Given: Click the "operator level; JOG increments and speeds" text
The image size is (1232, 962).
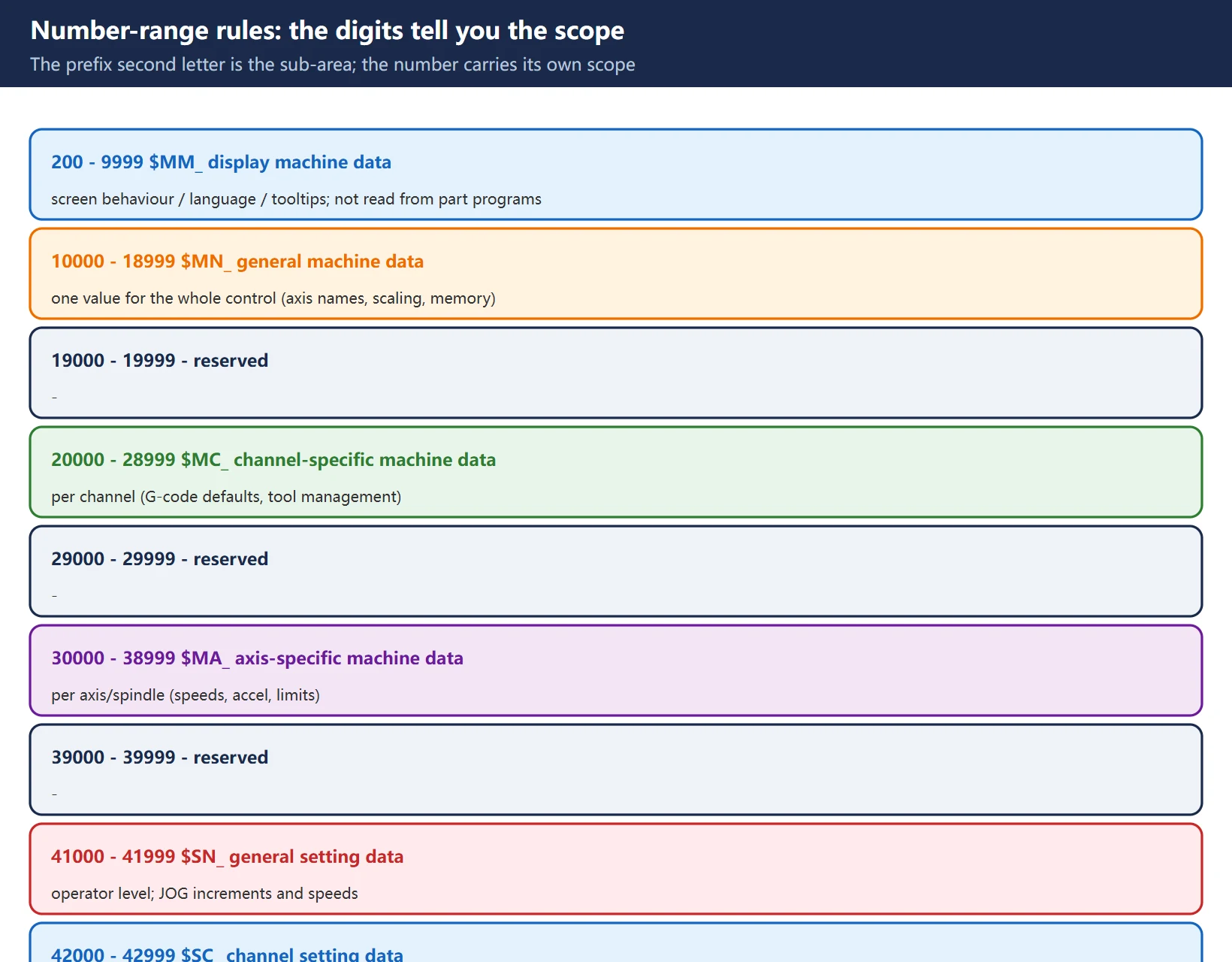Looking at the screenshot, I should (204, 894).
